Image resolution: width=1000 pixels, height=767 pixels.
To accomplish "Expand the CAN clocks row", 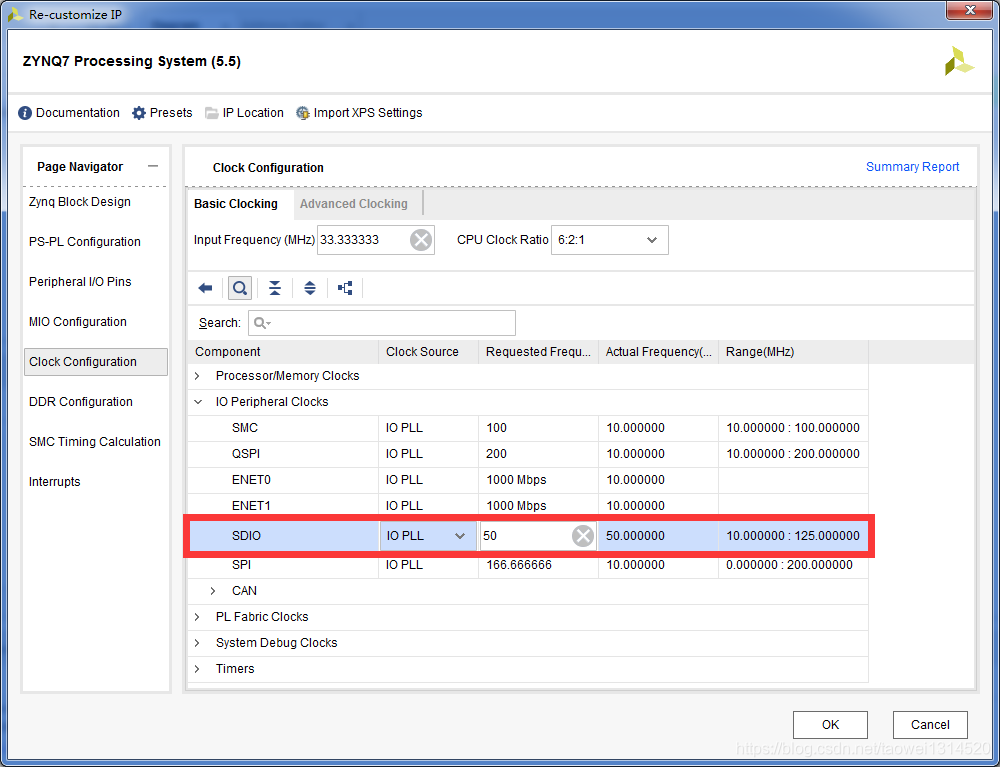I will (214, 591).
